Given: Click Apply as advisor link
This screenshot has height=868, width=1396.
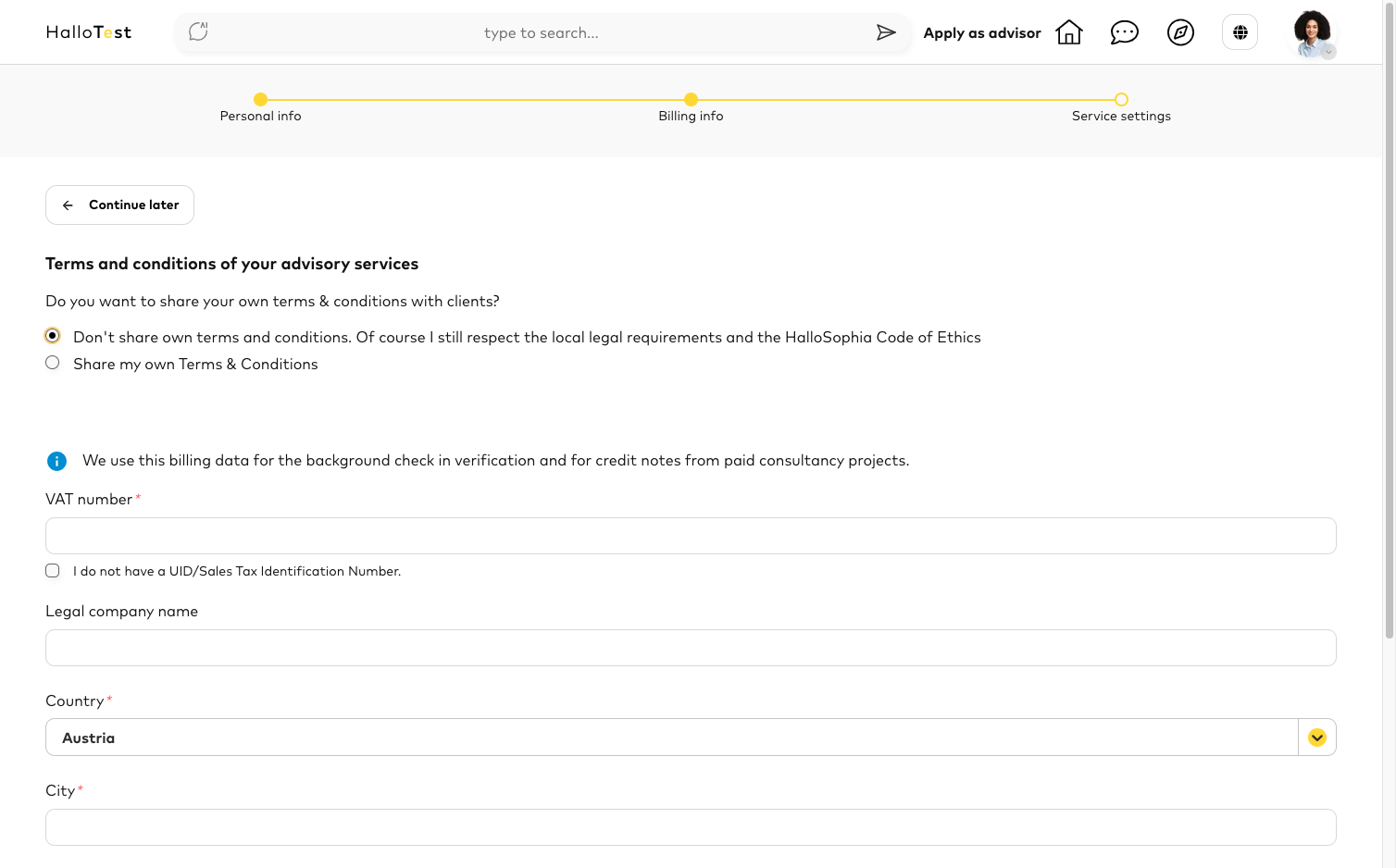Looking at the screenshot, I should pyautogui.click(x=982, y=32).
